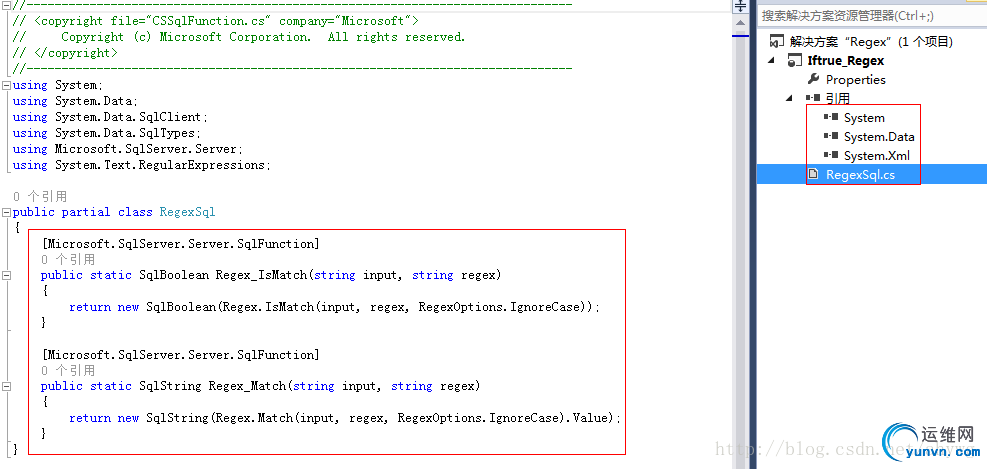Click the using System.Data.SqlTypes line
The width and height of the screenshot is (987, 469).
[x=107, y=133]
